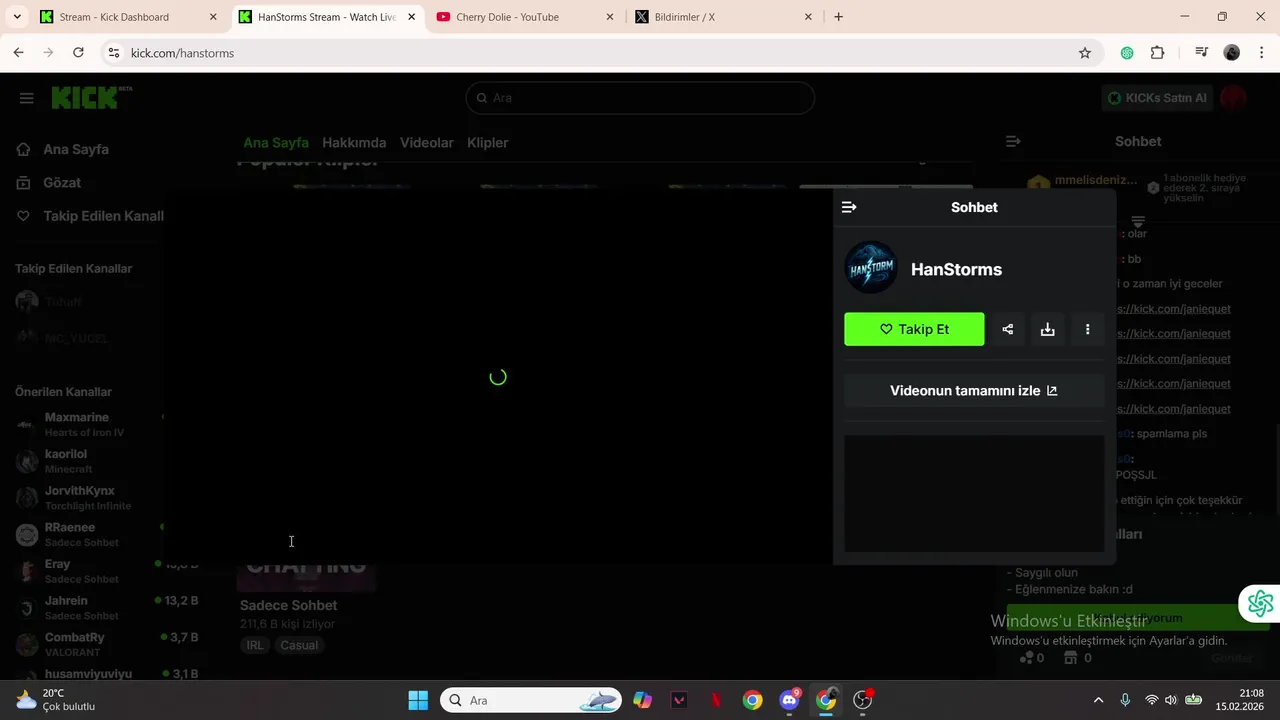Reload the page
The image size is (1280, 720).
point(78,53)
